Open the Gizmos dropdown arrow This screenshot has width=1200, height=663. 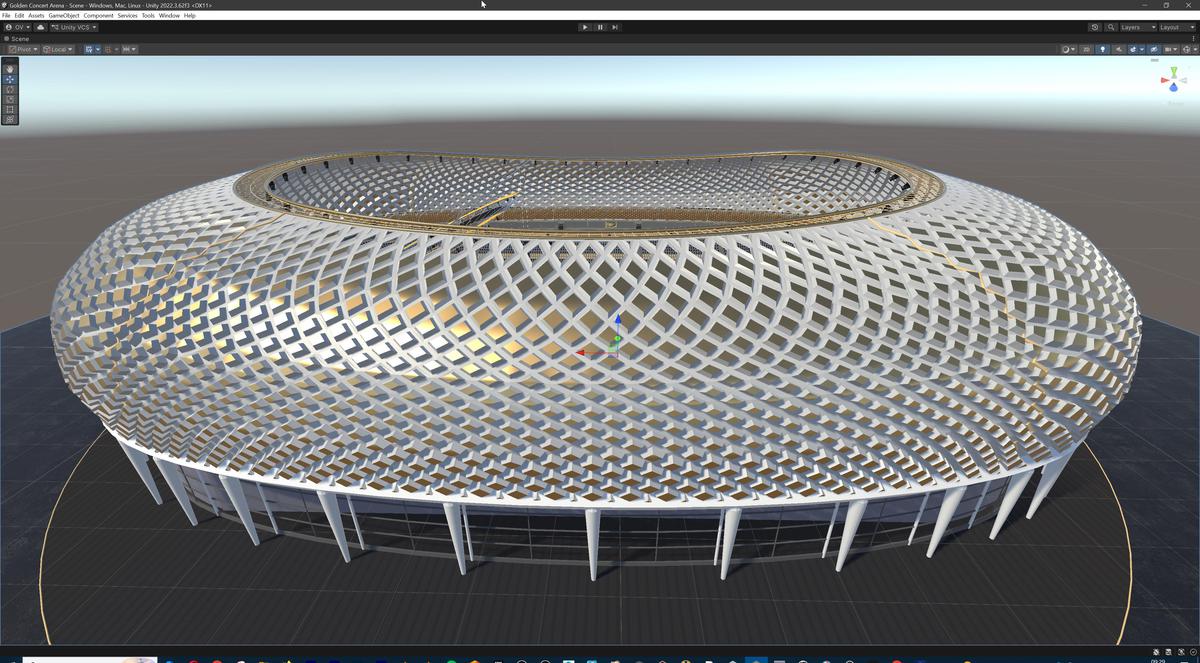[1195, 49]
